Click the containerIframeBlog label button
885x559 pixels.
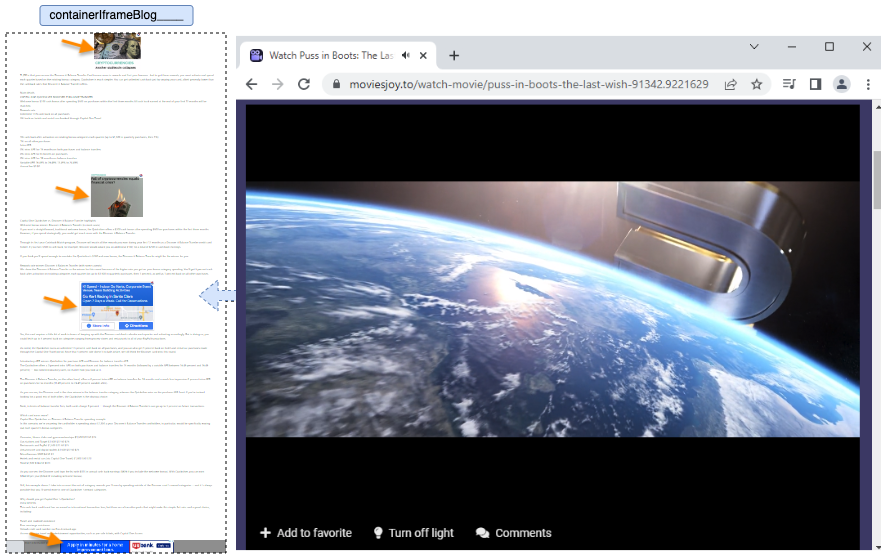click(116, 15)
